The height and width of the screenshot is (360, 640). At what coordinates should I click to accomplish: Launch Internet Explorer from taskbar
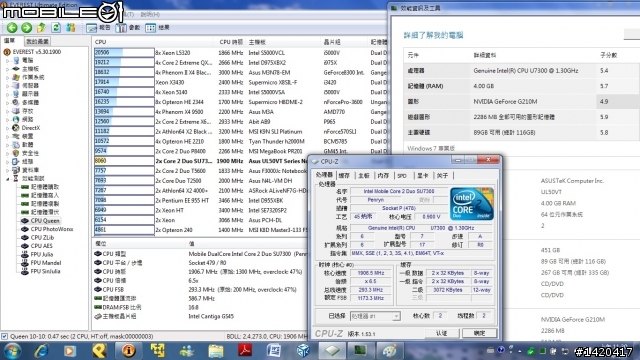[41, 351]
